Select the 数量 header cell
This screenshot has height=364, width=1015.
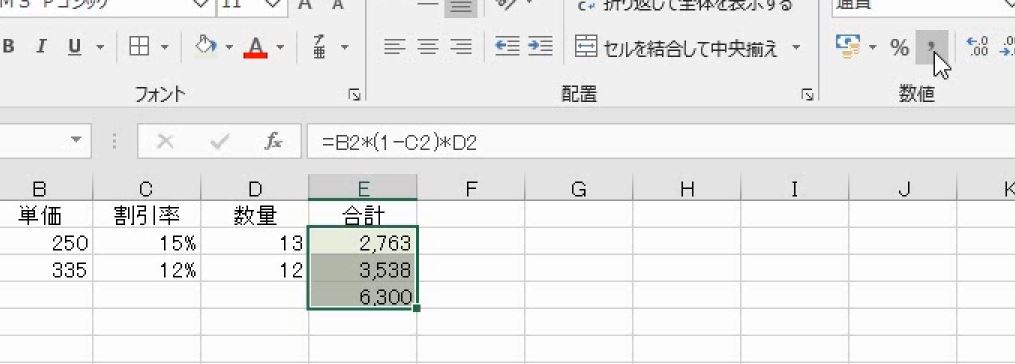(255, 214)
